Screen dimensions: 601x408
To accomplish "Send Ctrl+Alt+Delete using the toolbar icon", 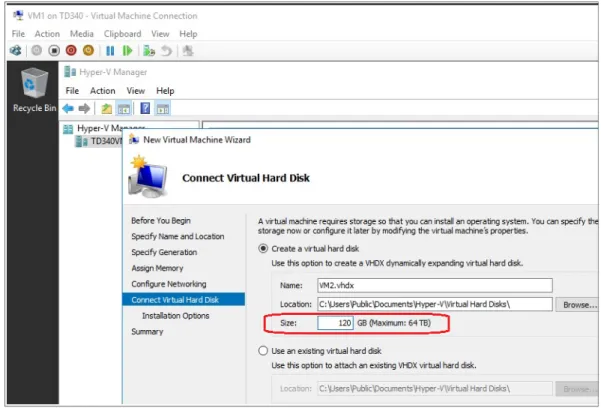I will tap(16, 51).
